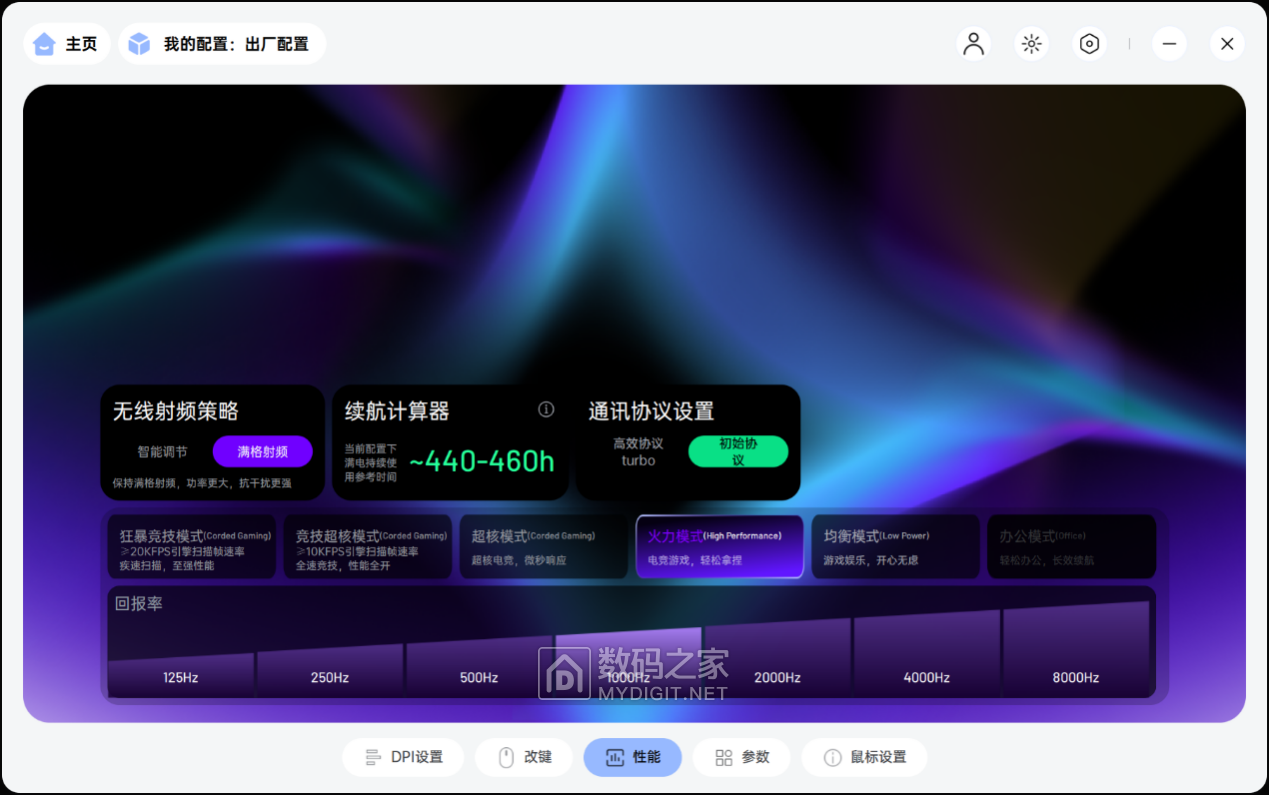Toggle the light/dark theme icon
Viewport: 1269px width, 795px height.
[x=1032, y=44]
